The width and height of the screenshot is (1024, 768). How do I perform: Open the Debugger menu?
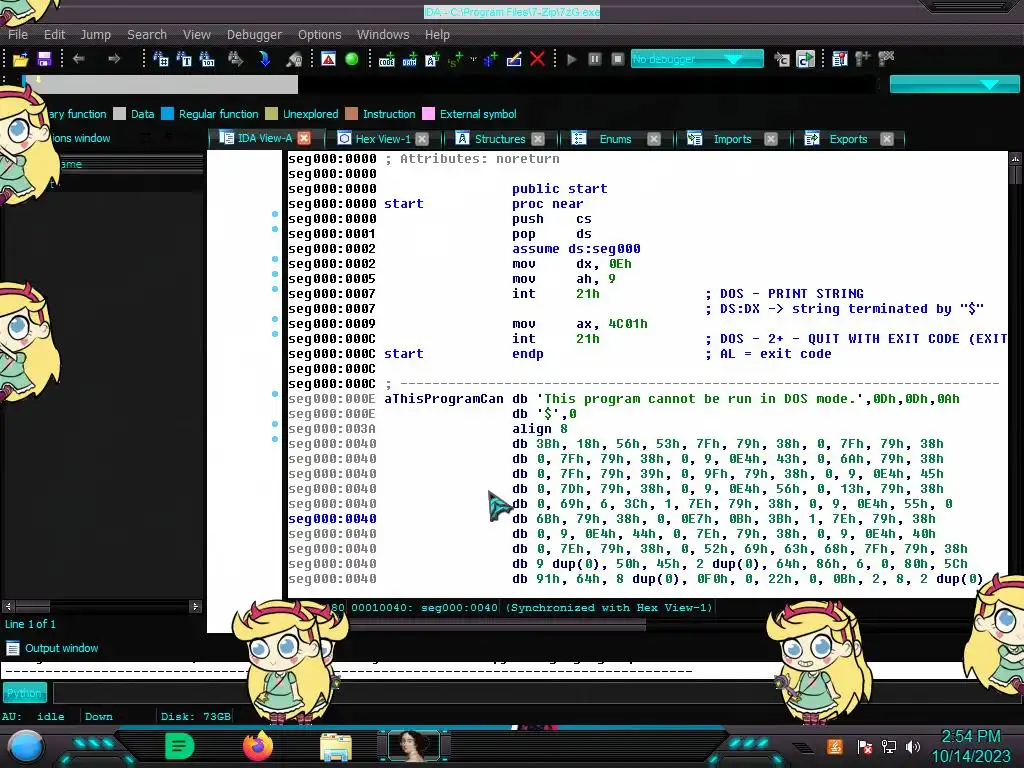click(254, 35)
